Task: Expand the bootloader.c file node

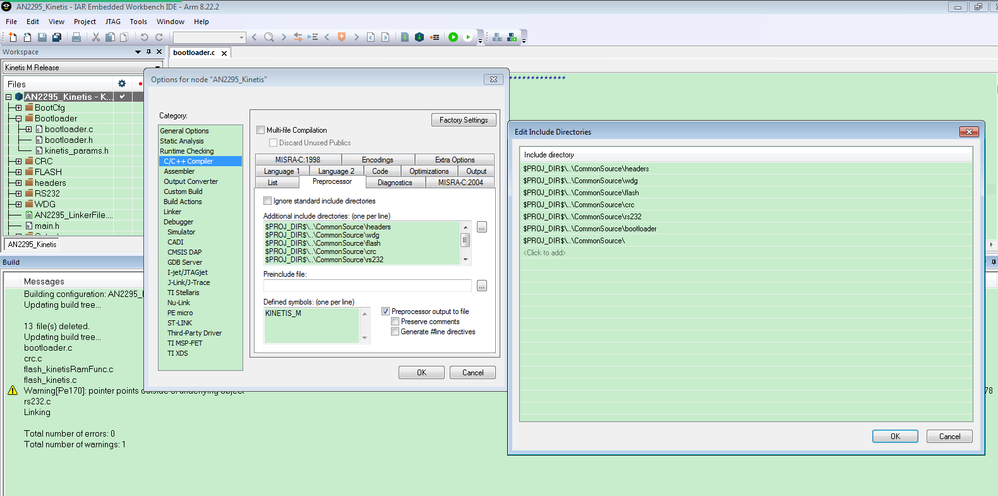Action: (29, 129)
